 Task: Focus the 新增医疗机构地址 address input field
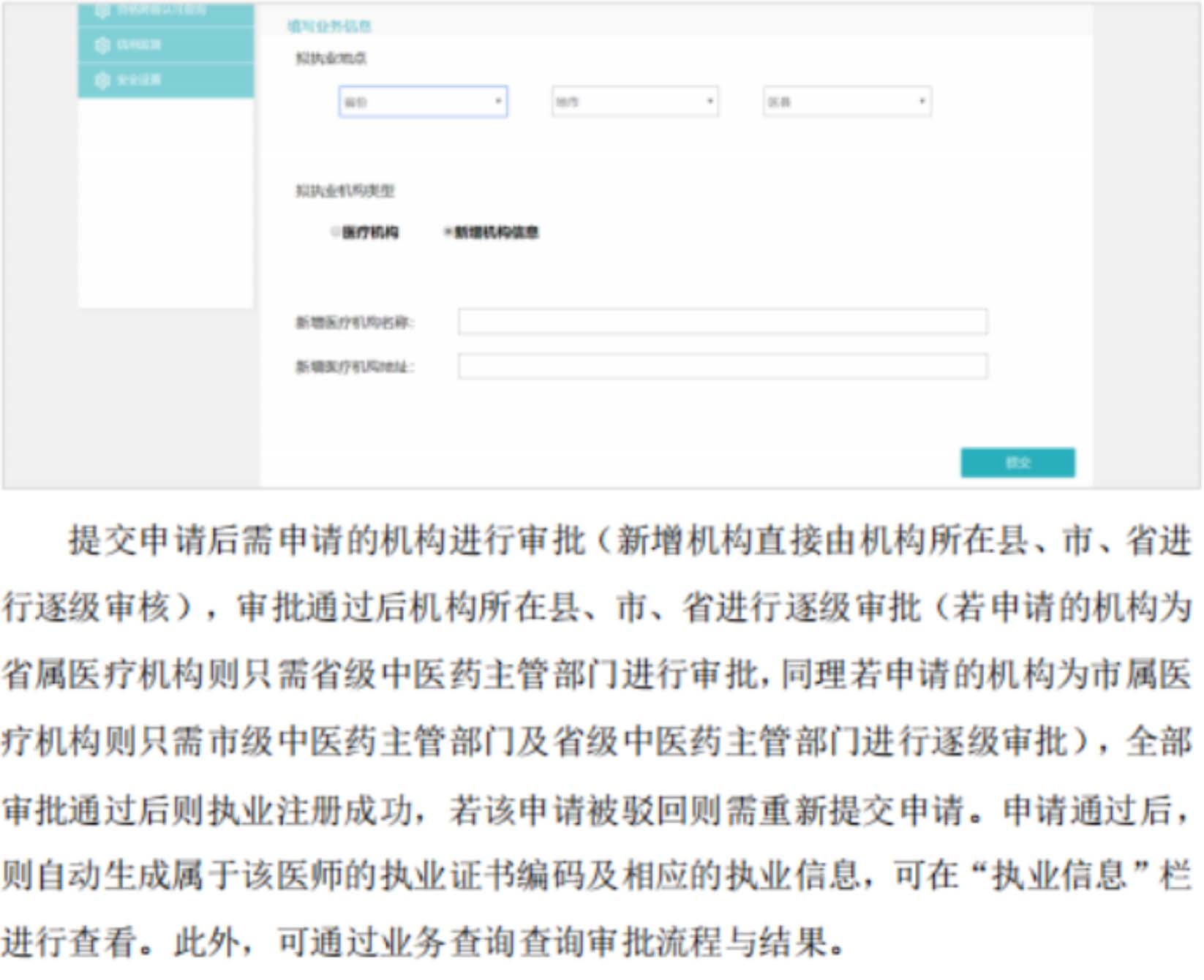click(x=723, y=366)
